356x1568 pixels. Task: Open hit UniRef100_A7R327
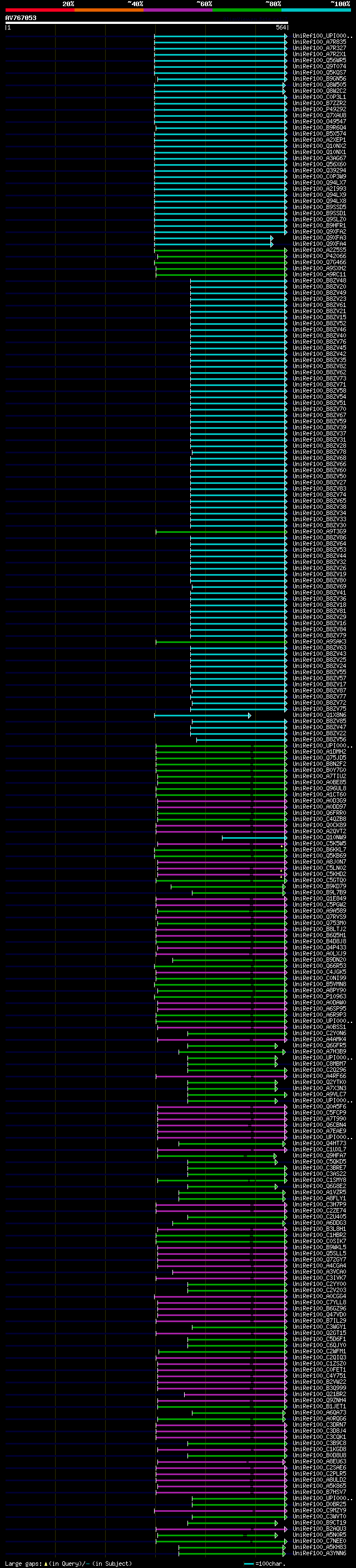[x=319, y=48]
